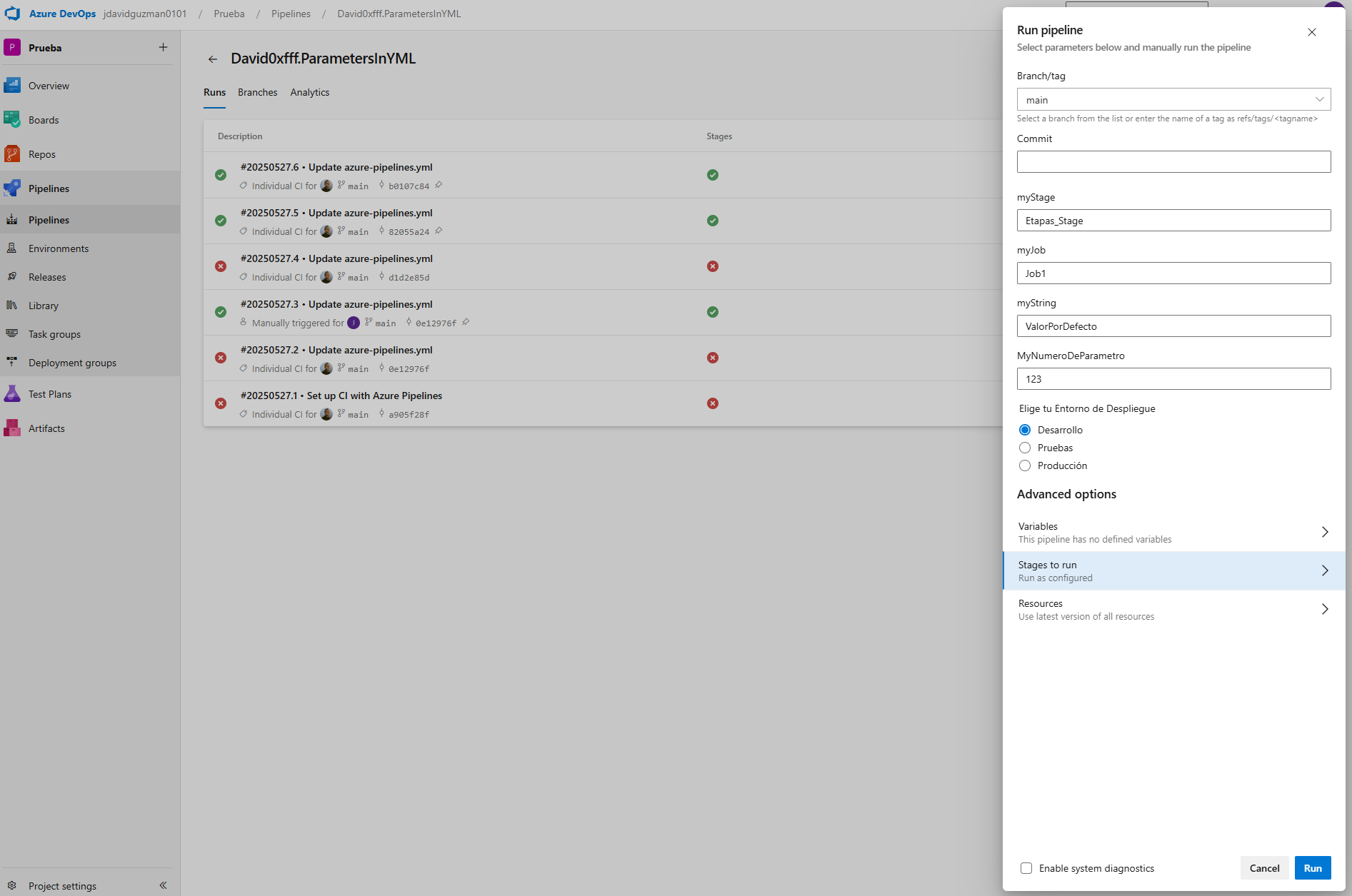Click into the Commit input field
The image size is (1352, 896).
1173,162
